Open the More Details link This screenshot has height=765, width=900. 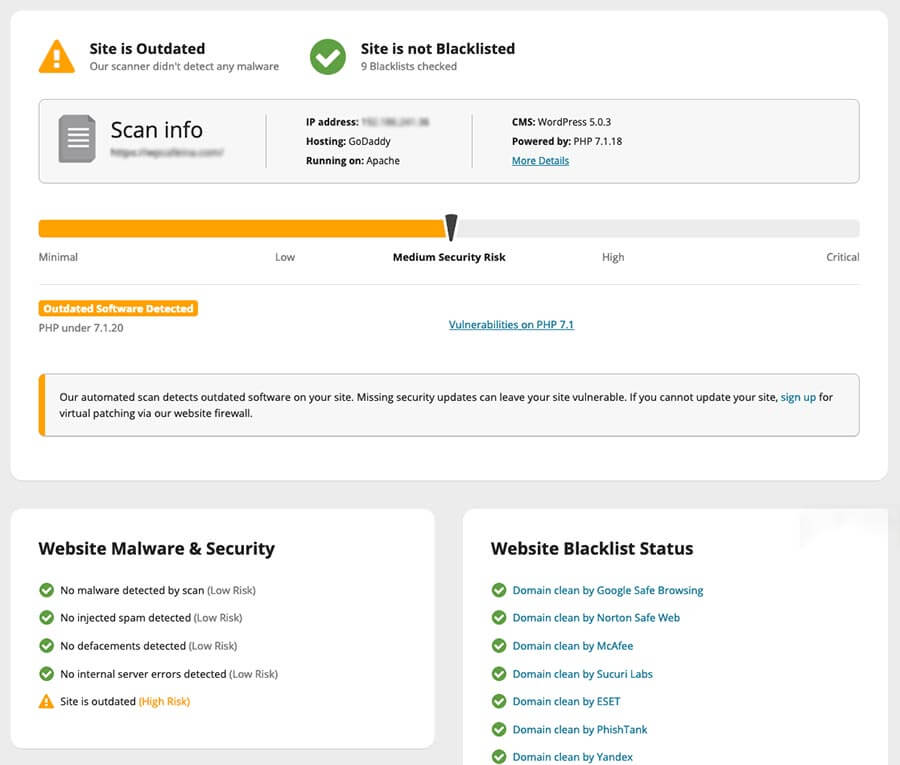540,161
